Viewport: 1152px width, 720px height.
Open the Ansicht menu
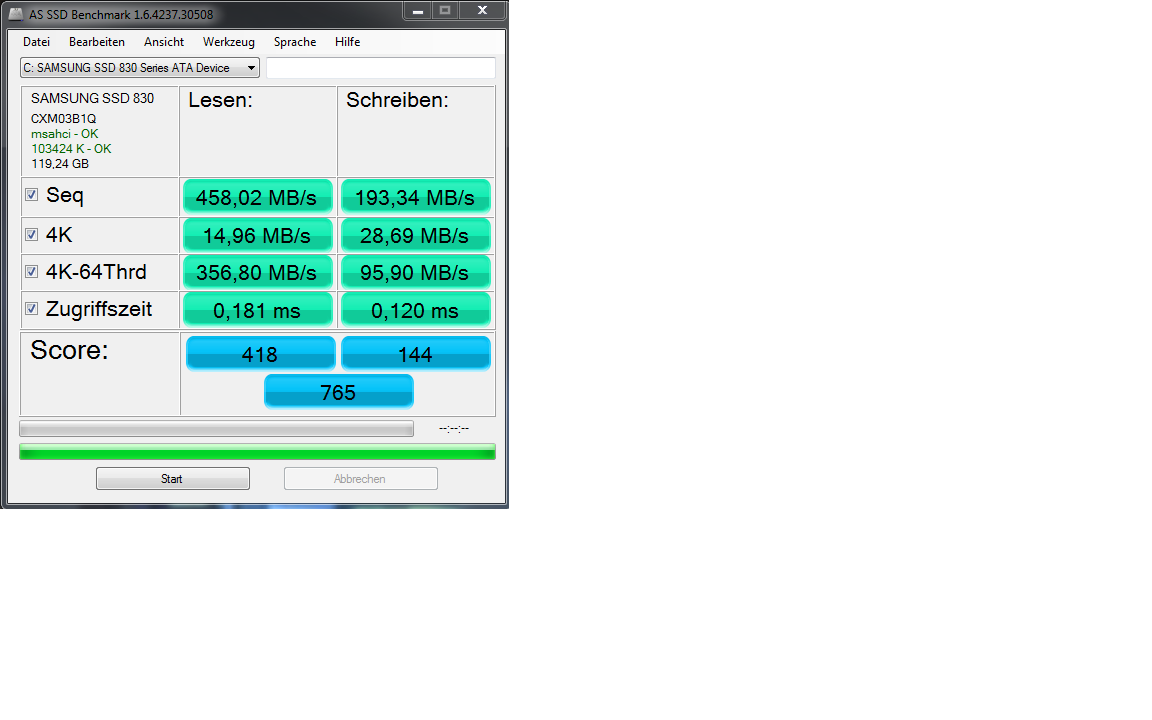[x=164, y=42]
